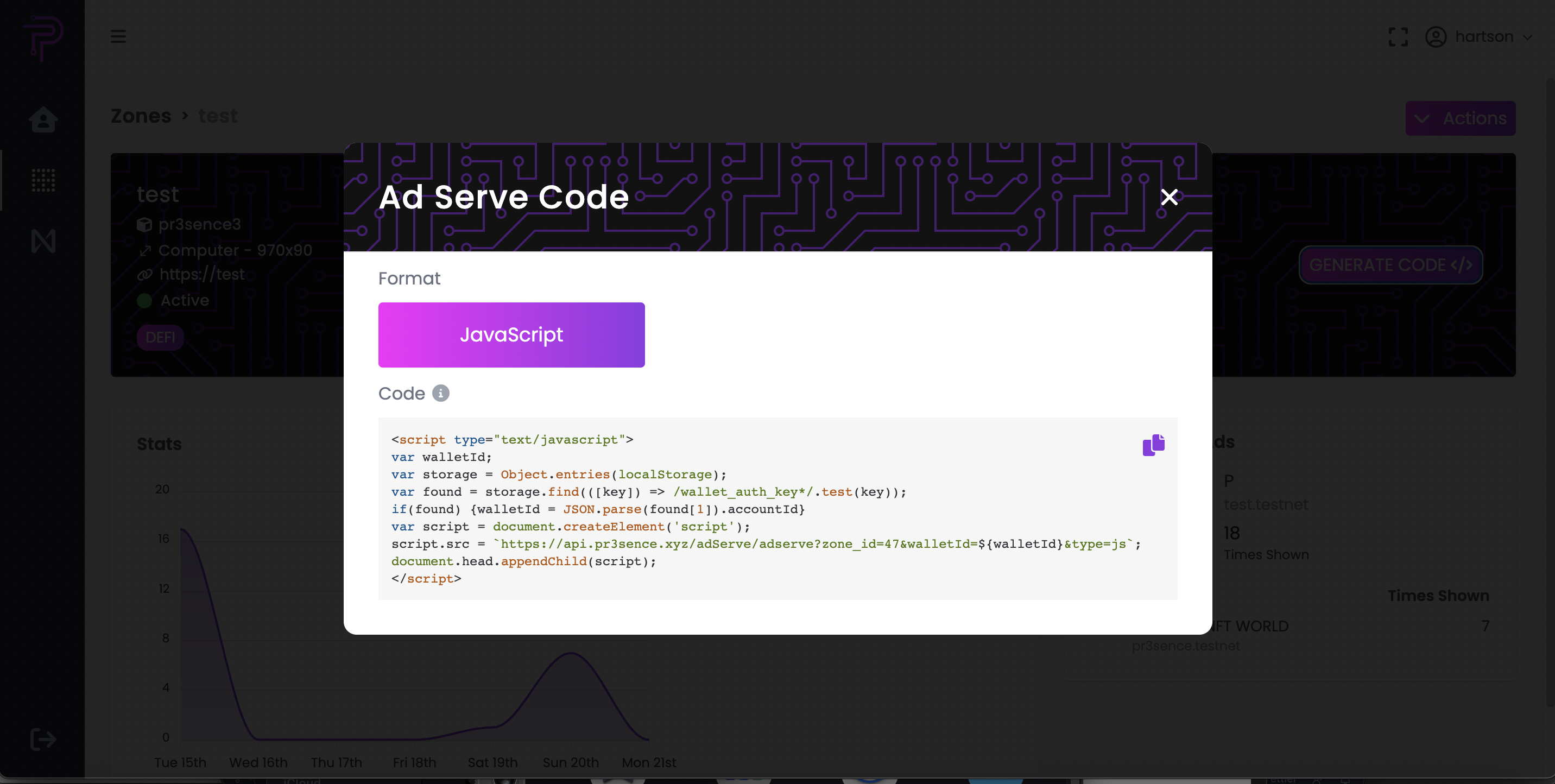
Task: Go to home dashboard sidebar icon
Action: pos(43,119)
